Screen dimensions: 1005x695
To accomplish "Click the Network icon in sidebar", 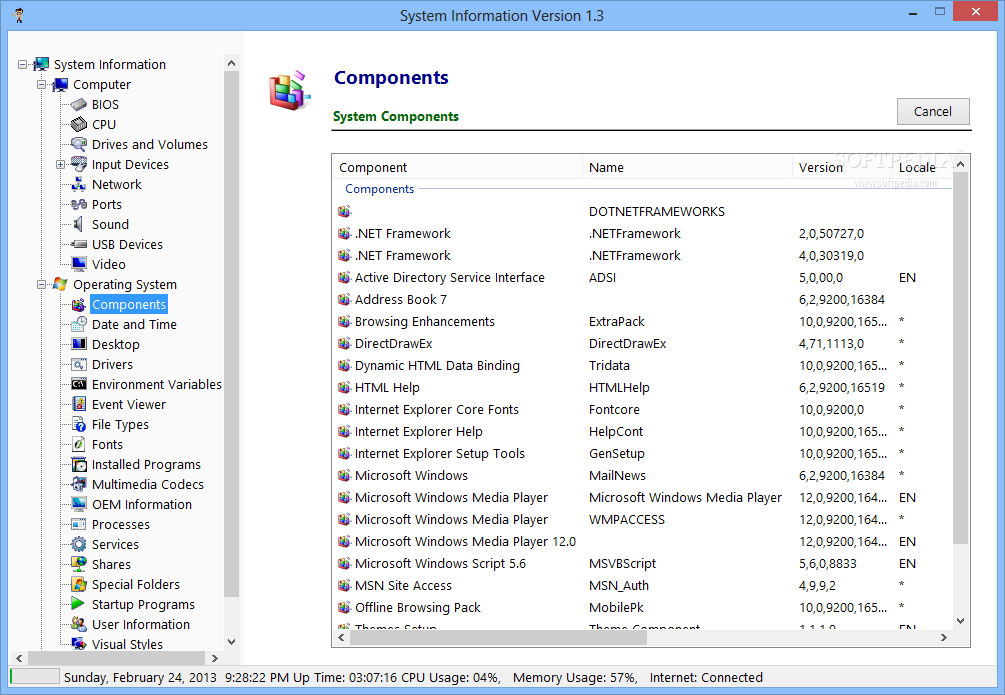I will [79, 185].
